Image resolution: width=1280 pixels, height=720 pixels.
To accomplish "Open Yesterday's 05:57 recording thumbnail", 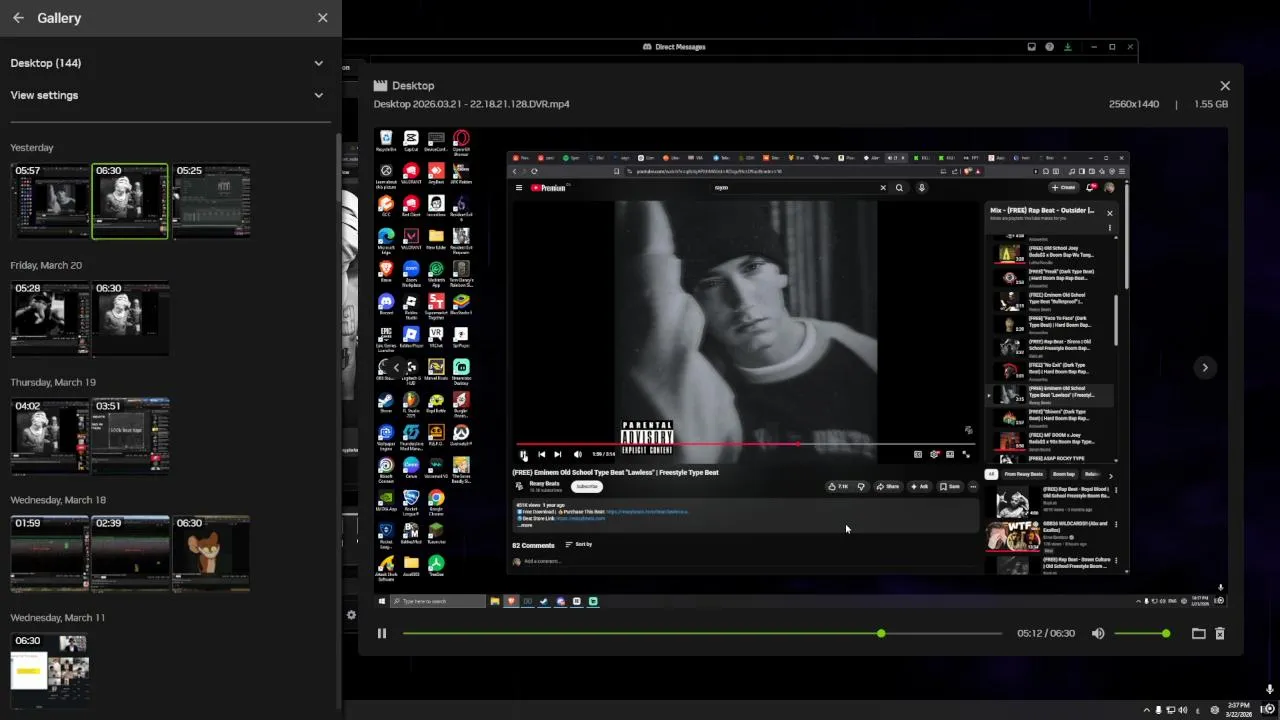I will [x=50, y=201].
